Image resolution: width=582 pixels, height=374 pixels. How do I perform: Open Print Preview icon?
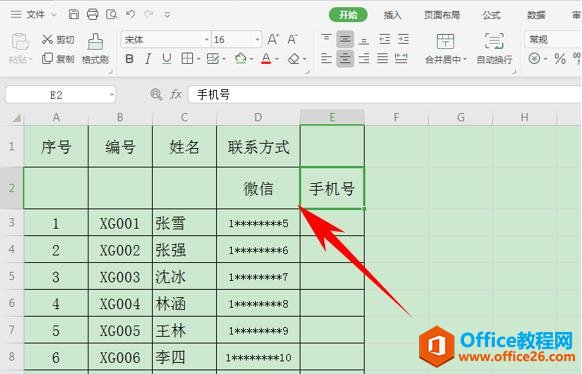tap(111, 14)
